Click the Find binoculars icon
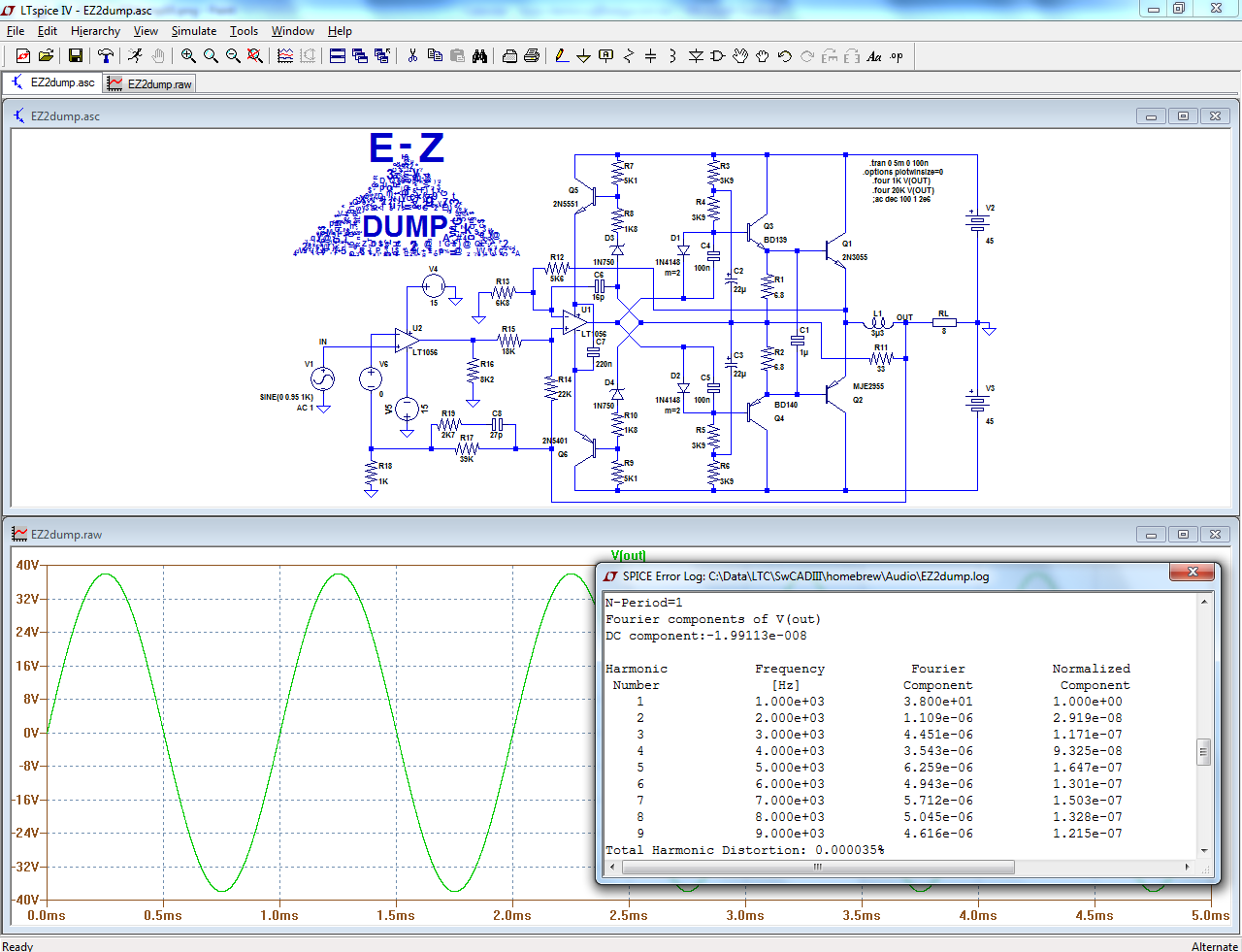 click(x=479, y=56)
